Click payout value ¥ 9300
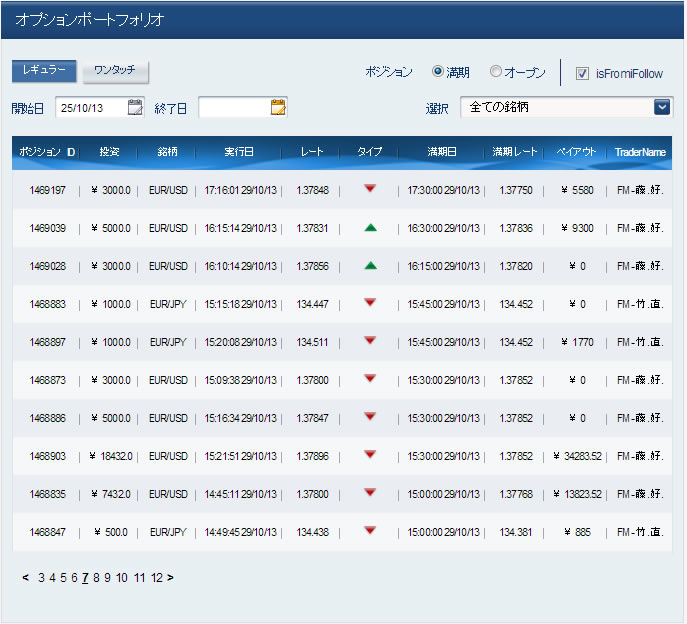The width and height of the screenshot is (687, 624). pos(577,228)
